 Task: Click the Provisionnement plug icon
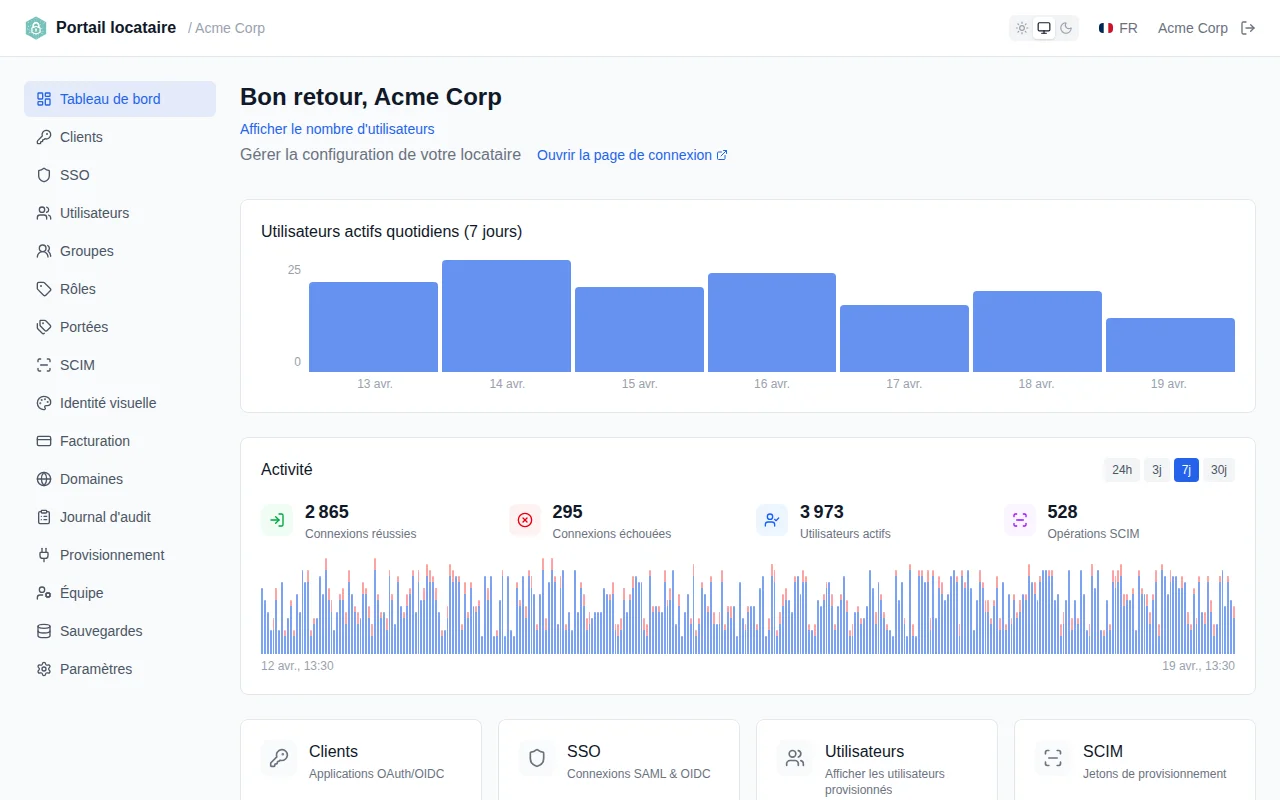44,555
